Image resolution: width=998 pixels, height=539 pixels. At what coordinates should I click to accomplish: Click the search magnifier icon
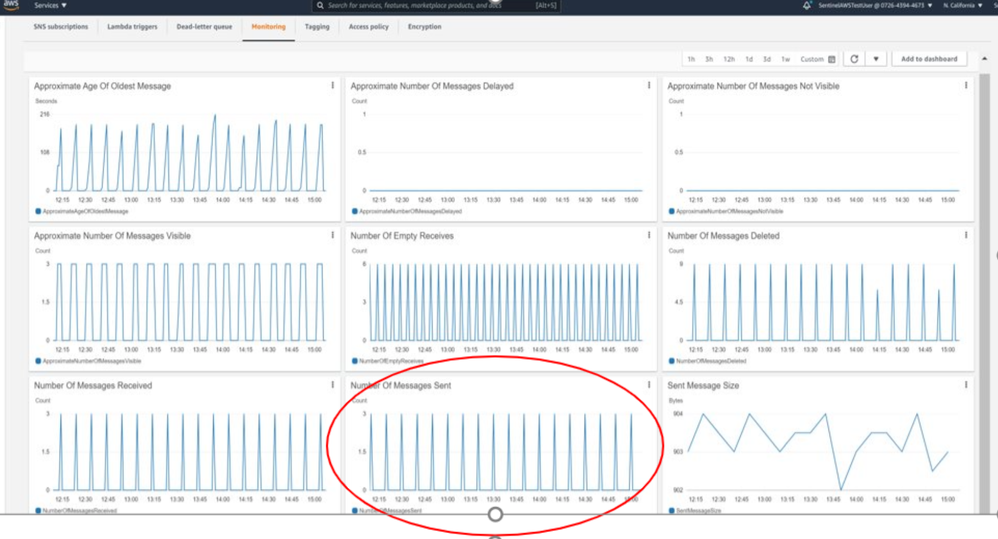[x=320, y=5]
